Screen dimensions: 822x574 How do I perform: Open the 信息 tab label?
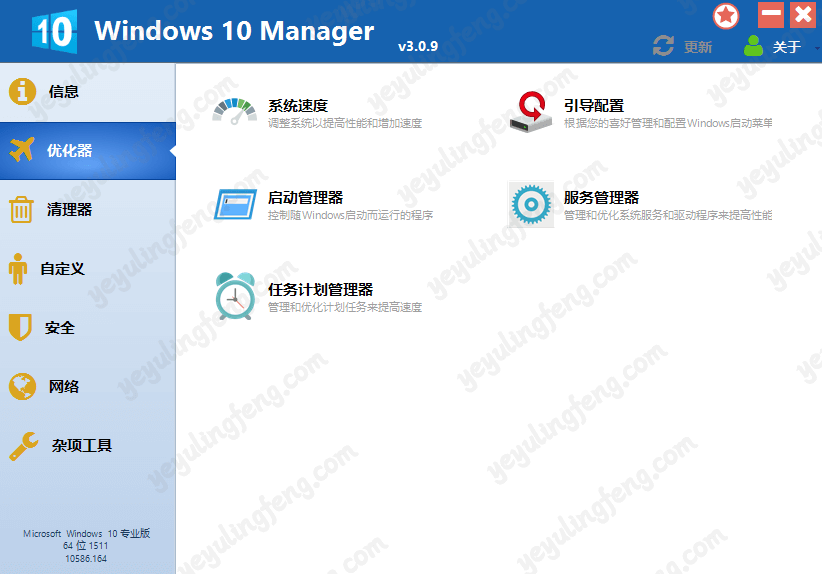pos(63,92)
